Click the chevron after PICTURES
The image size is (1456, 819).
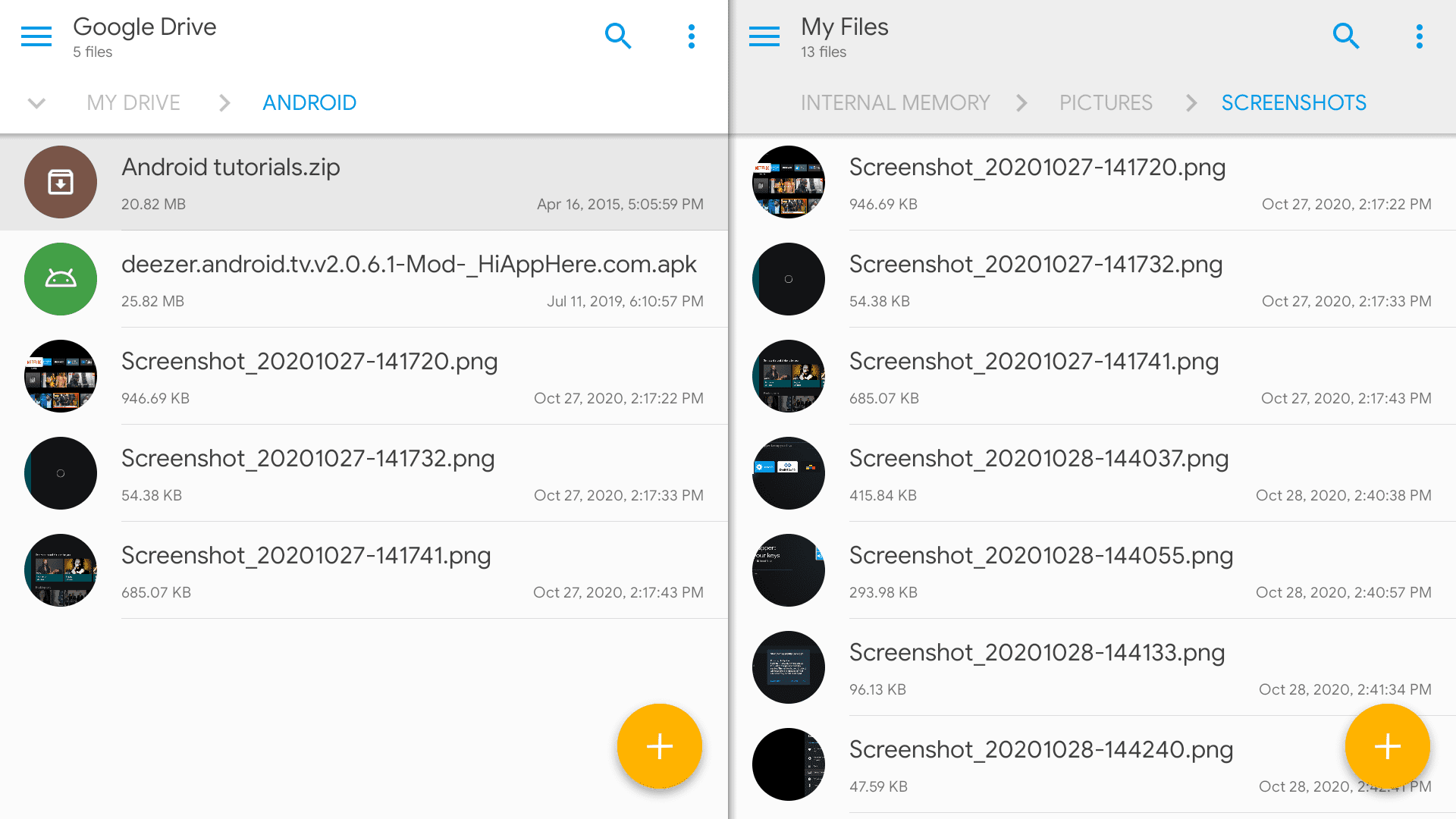pyautogui.click(x=1191, y=102)
